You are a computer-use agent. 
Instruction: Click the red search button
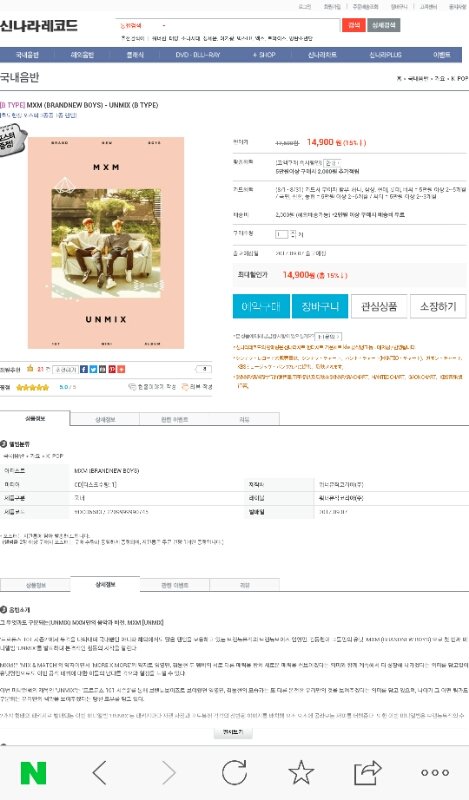(x=354, y=25)
